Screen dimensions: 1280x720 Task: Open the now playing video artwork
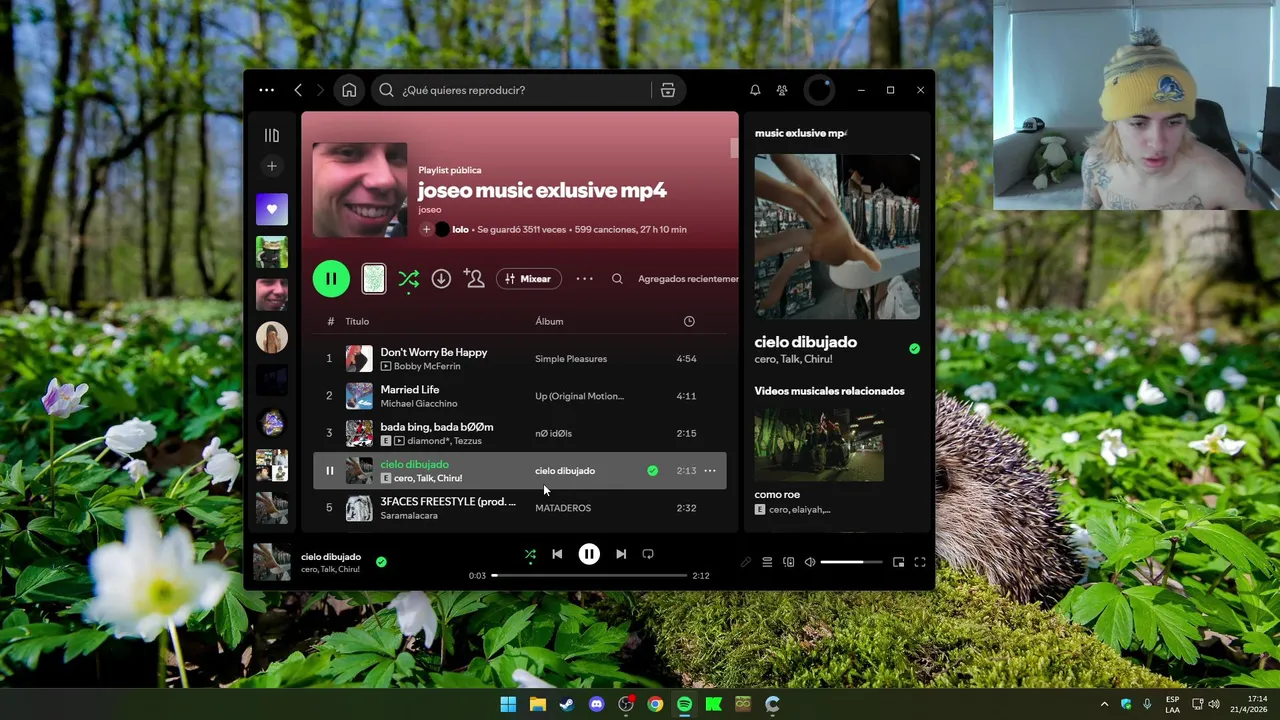click(837, 237)
